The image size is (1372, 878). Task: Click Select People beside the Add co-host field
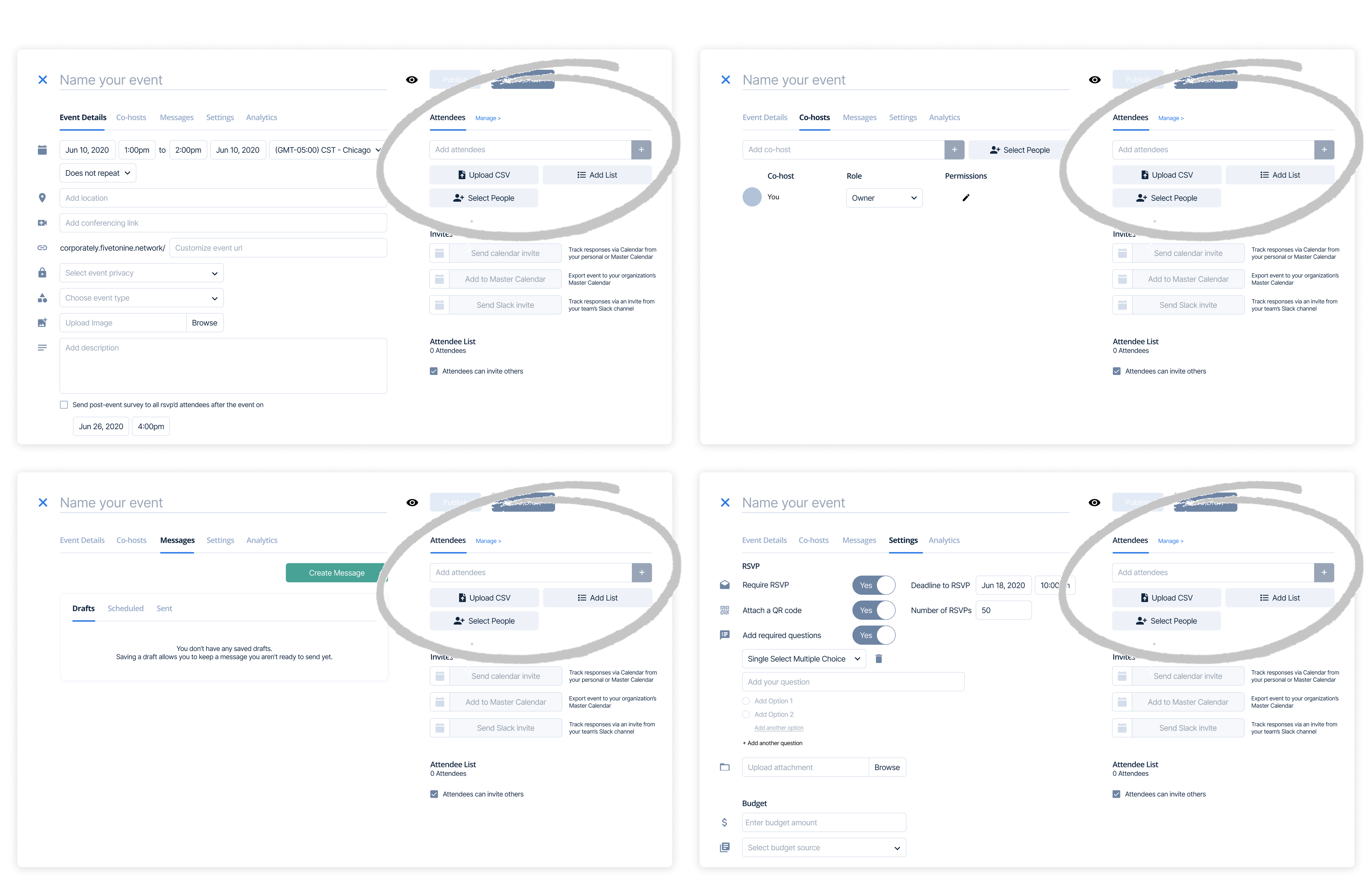pos(1019,150)
